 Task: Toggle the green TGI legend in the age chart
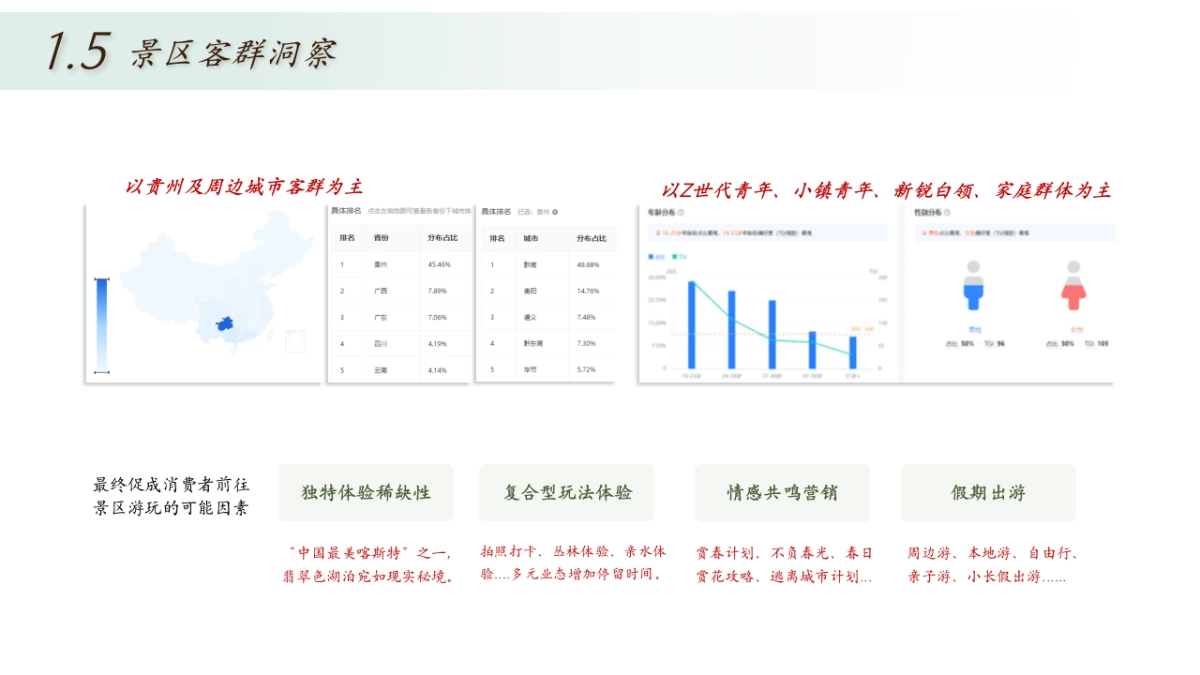click(x=678, y=256)
